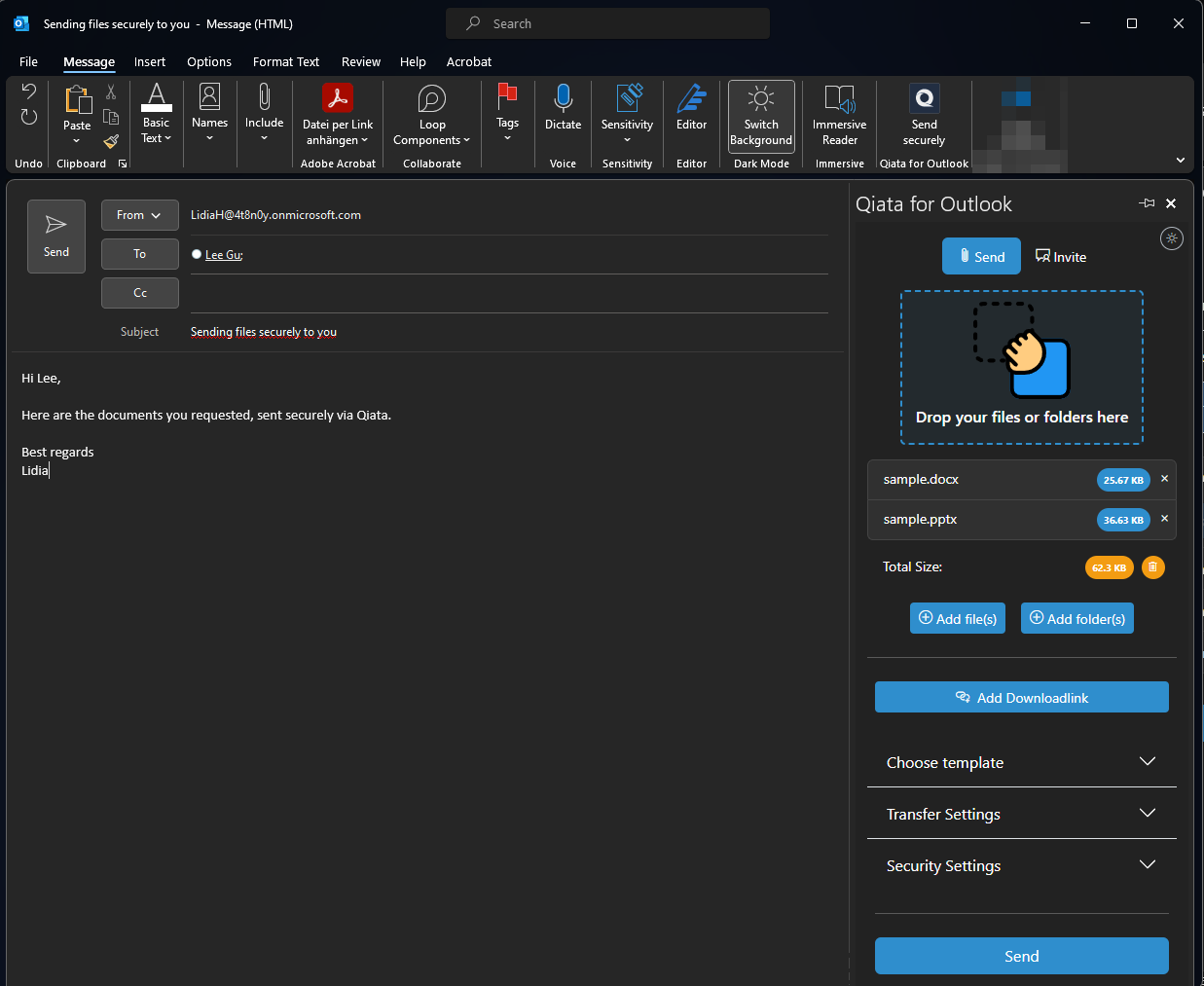Remove sample.docx from the file list
The image size is (1204, 986).
(x=1164, y=479)
